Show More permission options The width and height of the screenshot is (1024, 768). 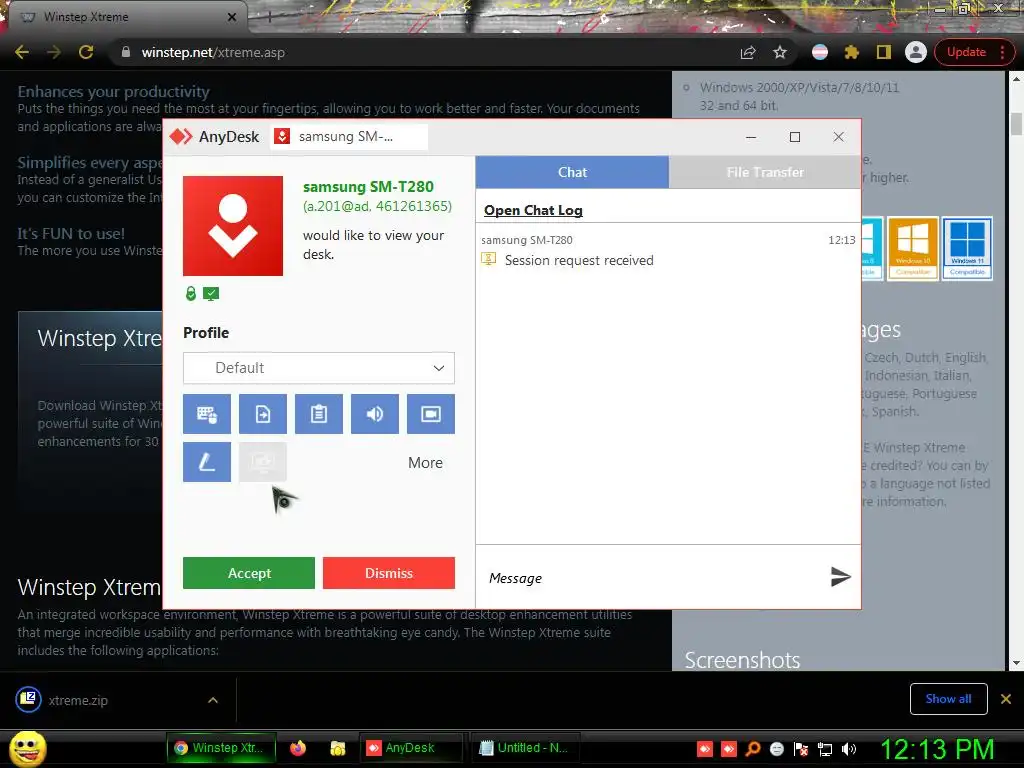tap(425, 463)
